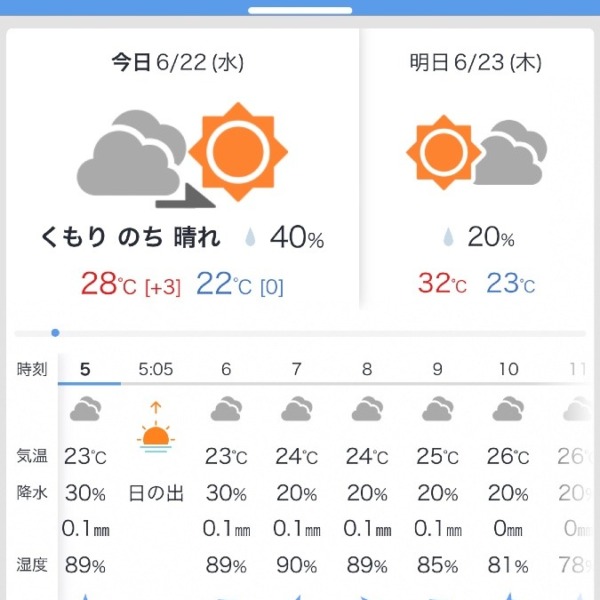Tap the cloud icon for 8 o'clock
Image resolution: width=600 pixels, height=600 pixels.
click(367, 409)
